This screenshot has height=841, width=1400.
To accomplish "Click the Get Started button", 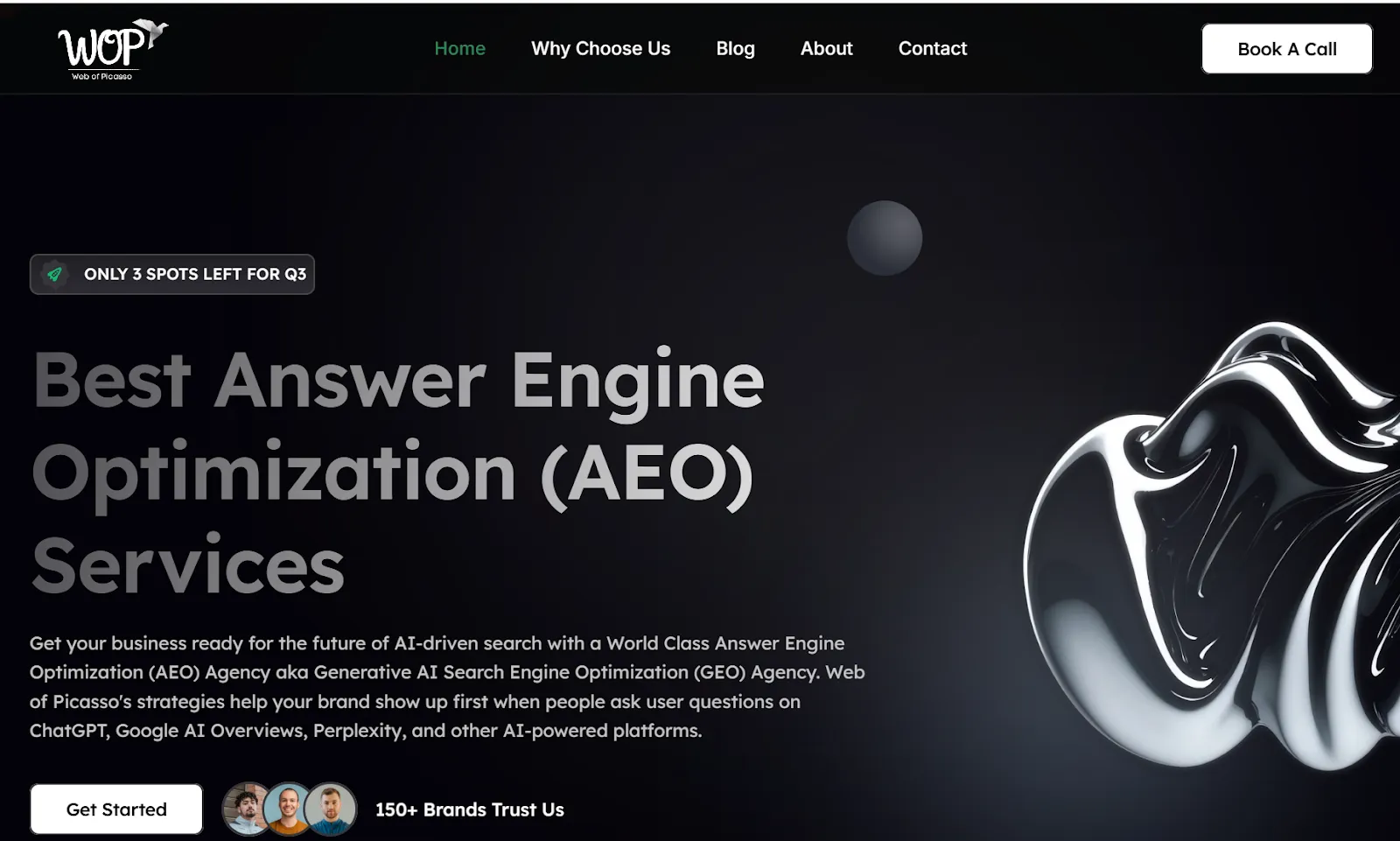I will 116,809.
